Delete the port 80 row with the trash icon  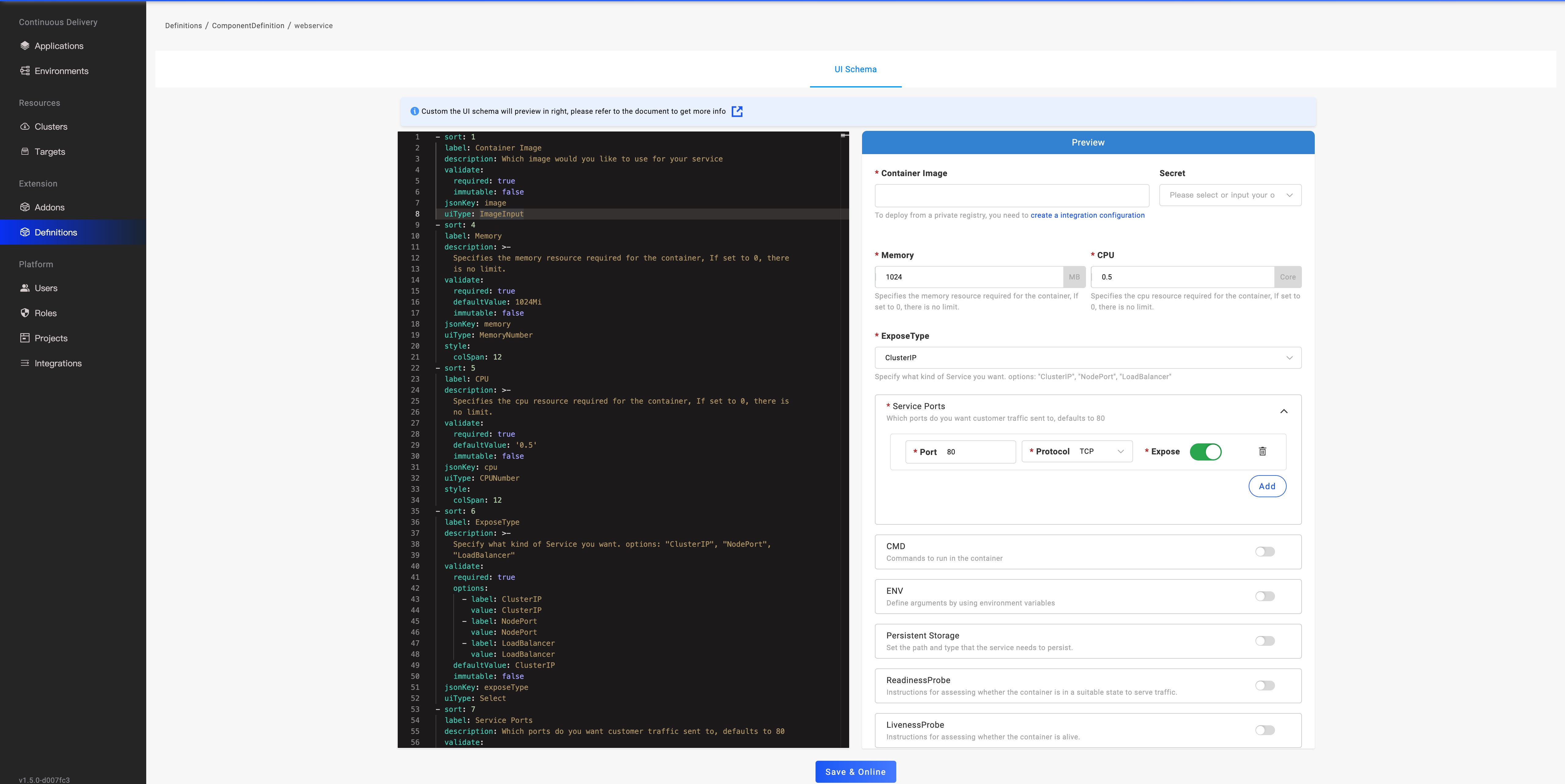pyautogui.click(x=1262, y=451)
